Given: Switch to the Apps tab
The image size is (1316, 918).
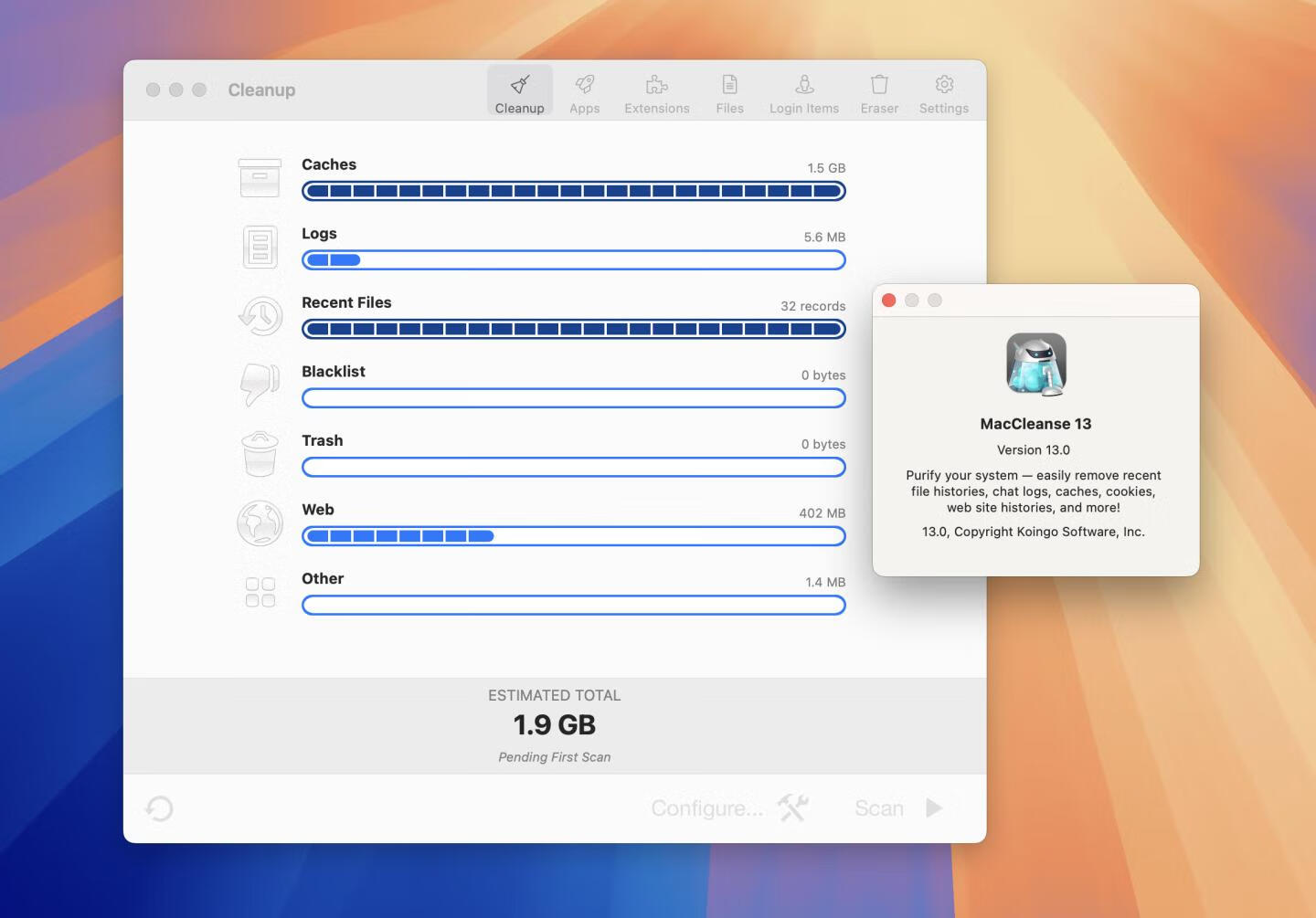Looking at the screenshot, I should click(x=584, y=92).
